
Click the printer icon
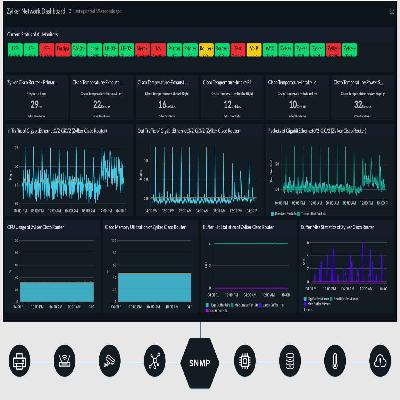tap(20, 361)
